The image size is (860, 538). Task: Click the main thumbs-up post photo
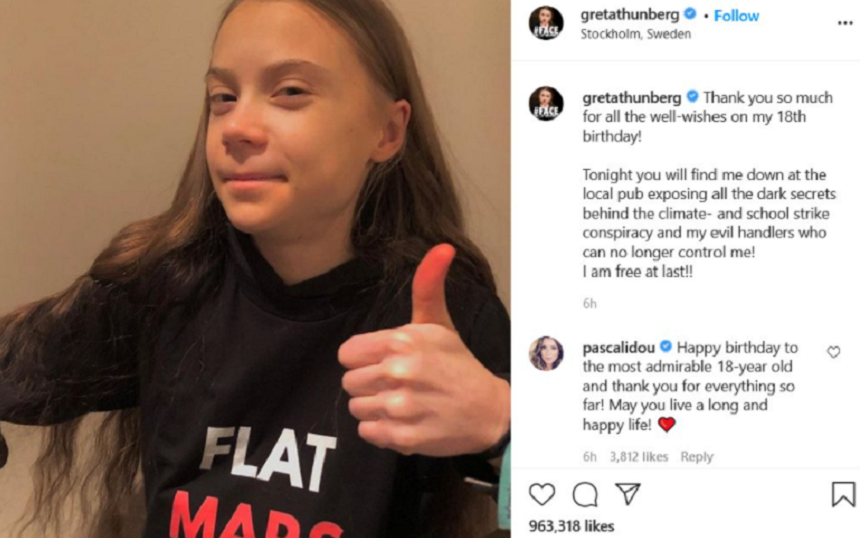coord(255,269)
